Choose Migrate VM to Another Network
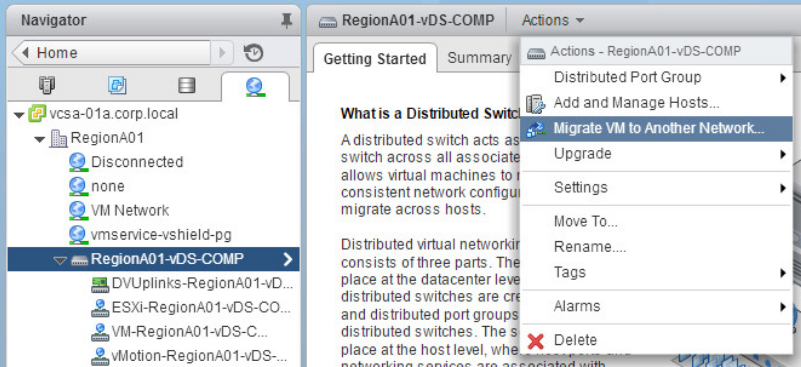This screenshot has height=367, width=801. click(656, 128)
